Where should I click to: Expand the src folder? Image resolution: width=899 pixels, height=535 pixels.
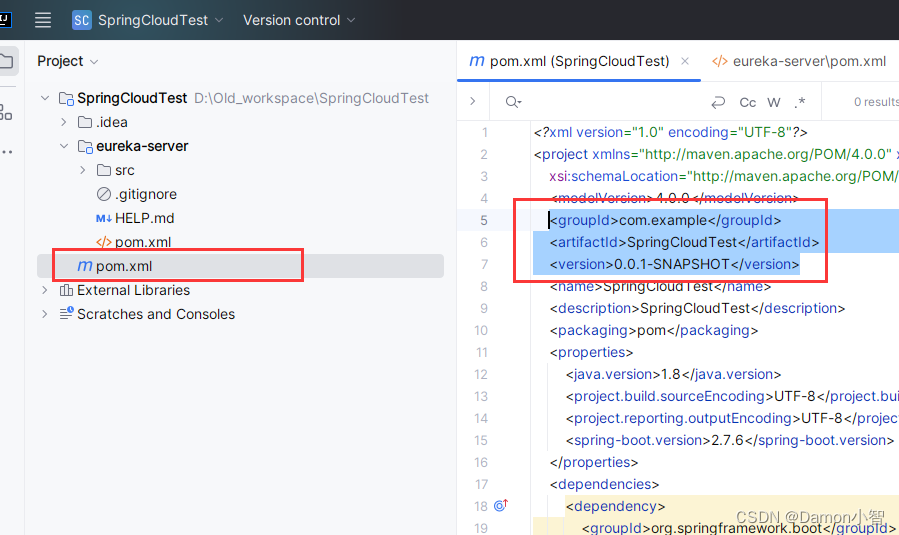83,170
